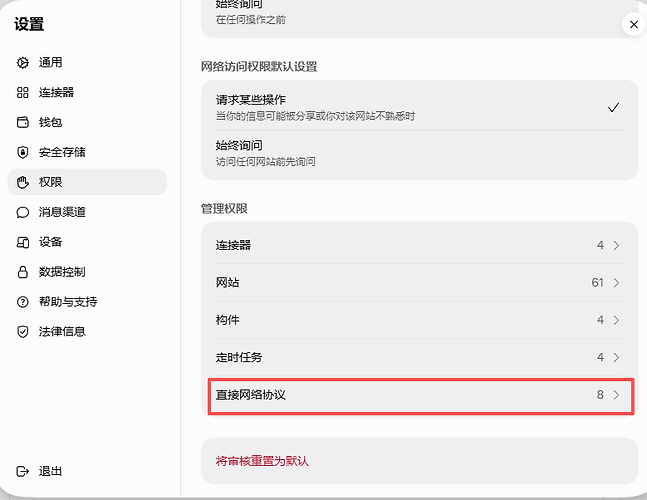Click the 连接器 grid icon in sidebar
Image resolution: width=647 pixels, height=500 pixels.
(23, 92)
